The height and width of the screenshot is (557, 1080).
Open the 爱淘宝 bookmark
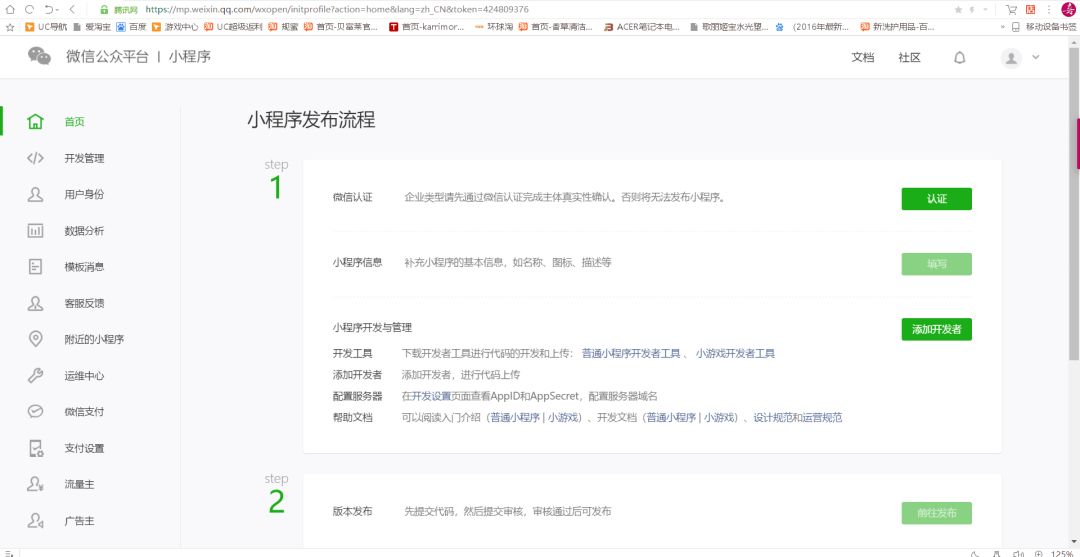point(92,27)
